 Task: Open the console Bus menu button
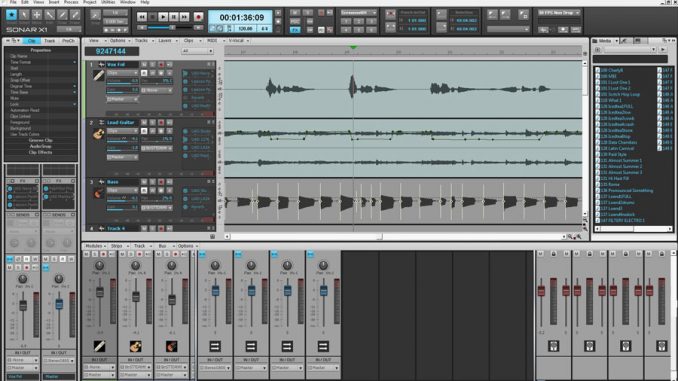coord(164,246)
